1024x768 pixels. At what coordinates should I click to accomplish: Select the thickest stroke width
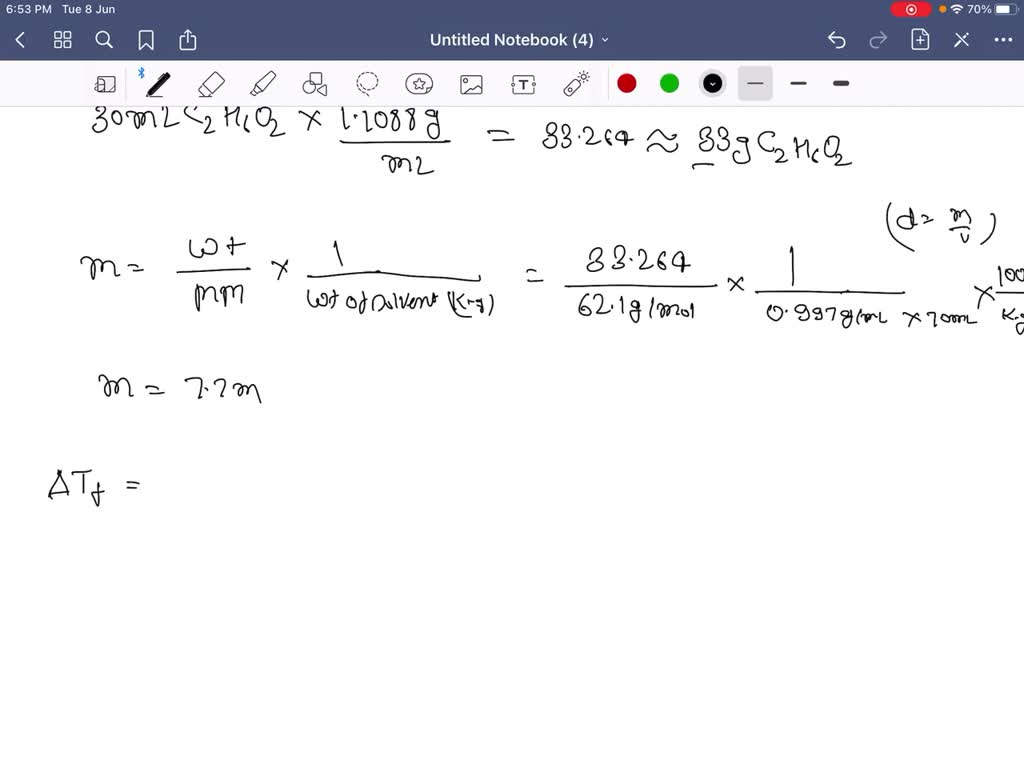pos(841,84)
